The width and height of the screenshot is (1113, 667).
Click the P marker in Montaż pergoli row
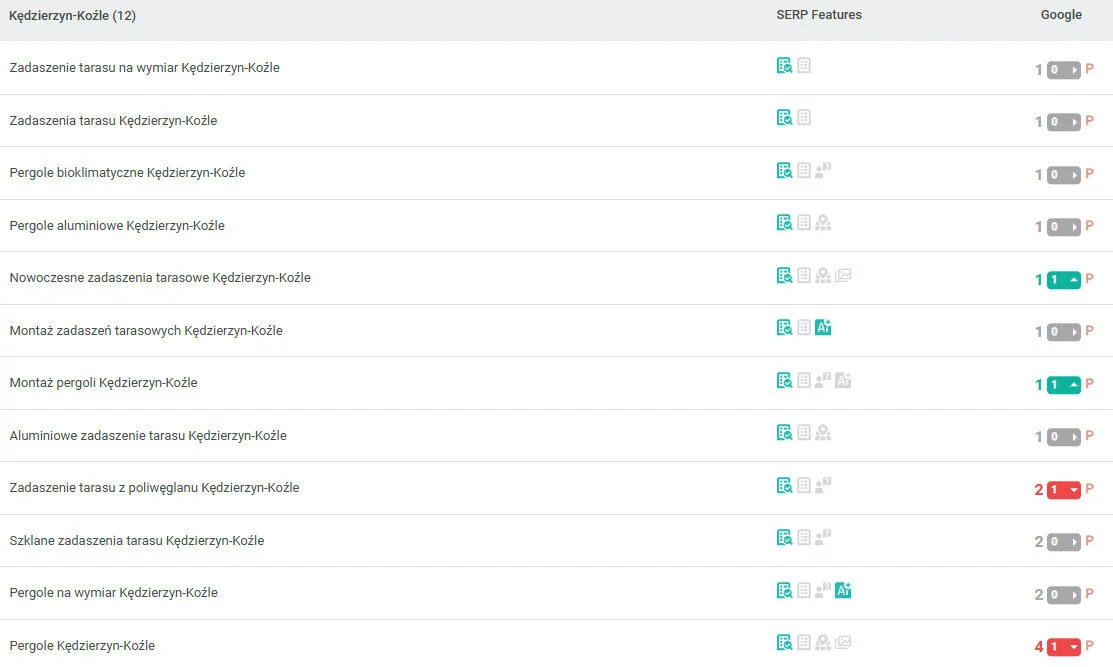1090,384
